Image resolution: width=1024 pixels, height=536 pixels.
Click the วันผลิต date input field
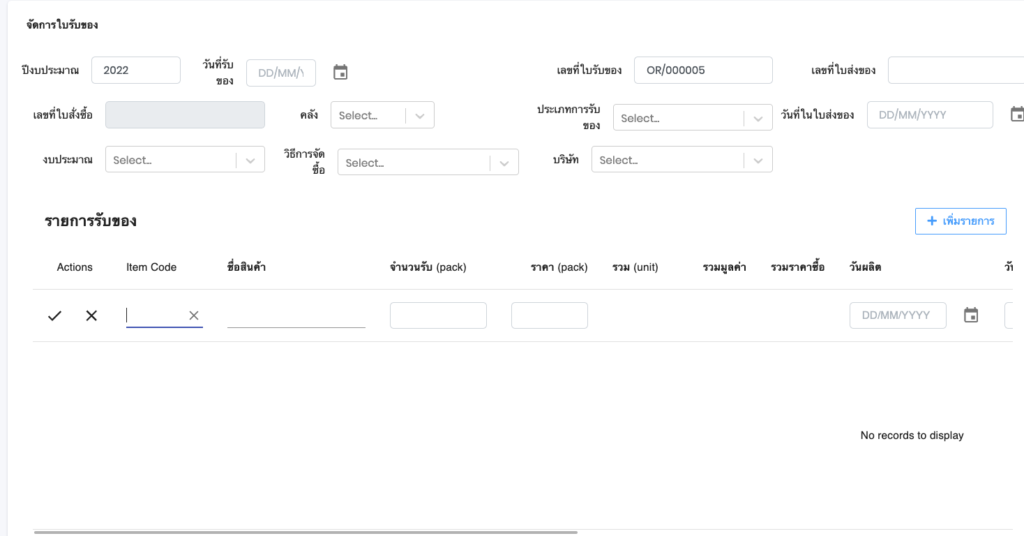tap(897, 316)
